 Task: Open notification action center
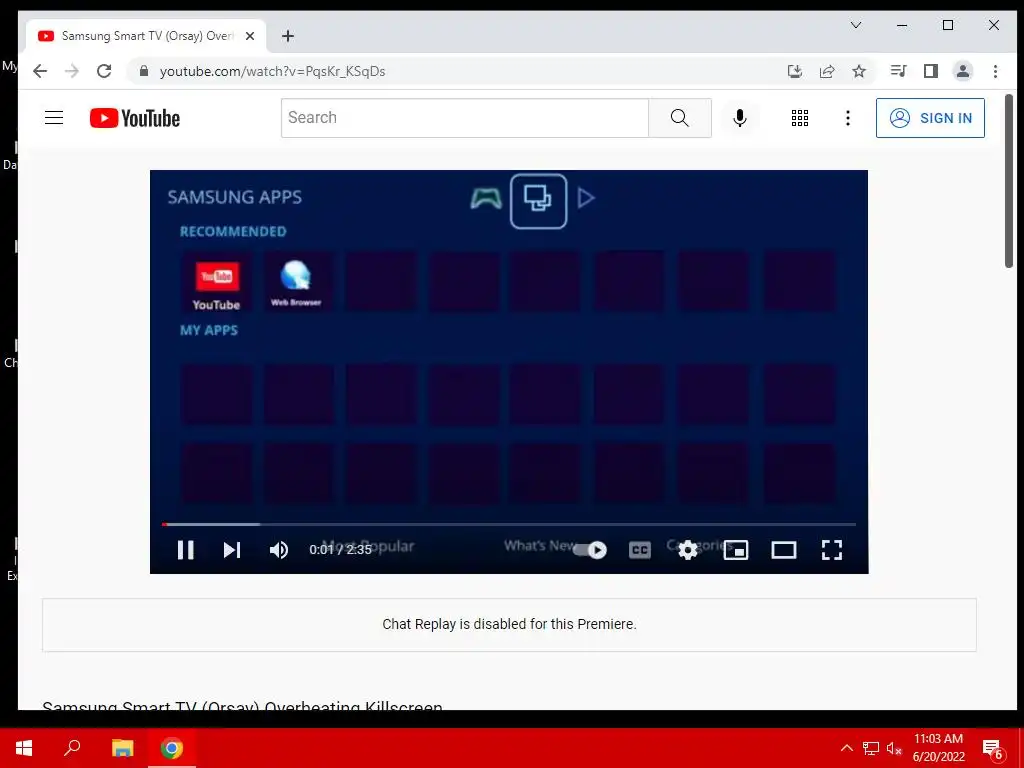pyautogui.click(x=993, y=748)
